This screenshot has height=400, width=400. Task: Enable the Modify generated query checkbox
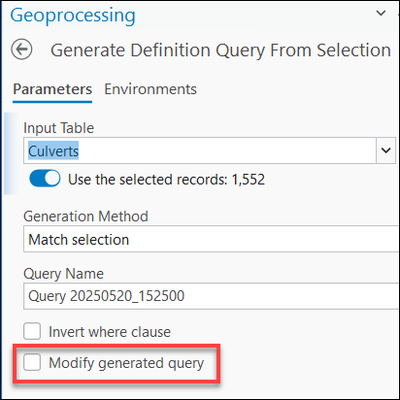pos(32,362)
